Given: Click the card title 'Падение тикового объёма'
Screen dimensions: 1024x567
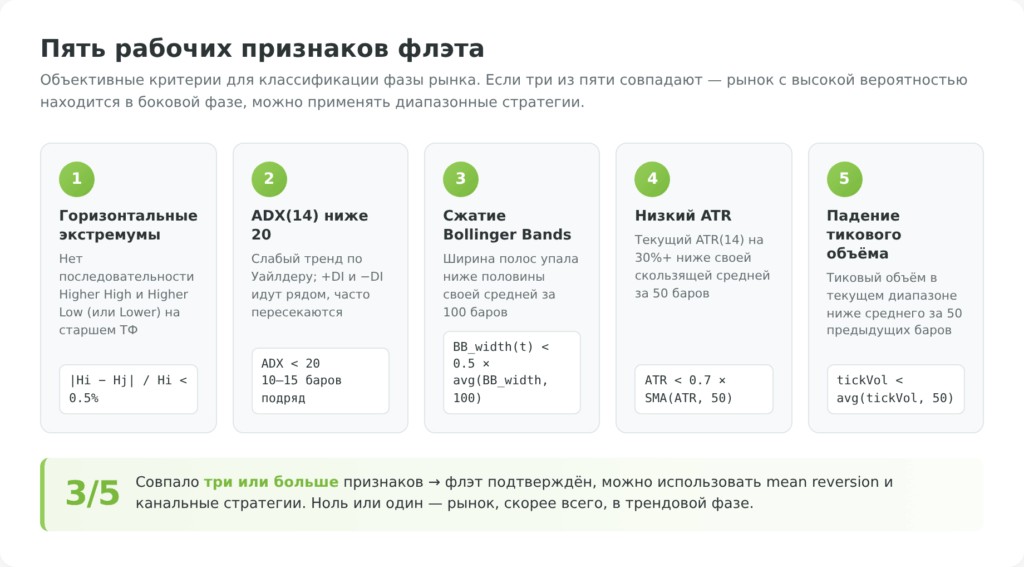Looking at the screenshot, I should point(863,235).
